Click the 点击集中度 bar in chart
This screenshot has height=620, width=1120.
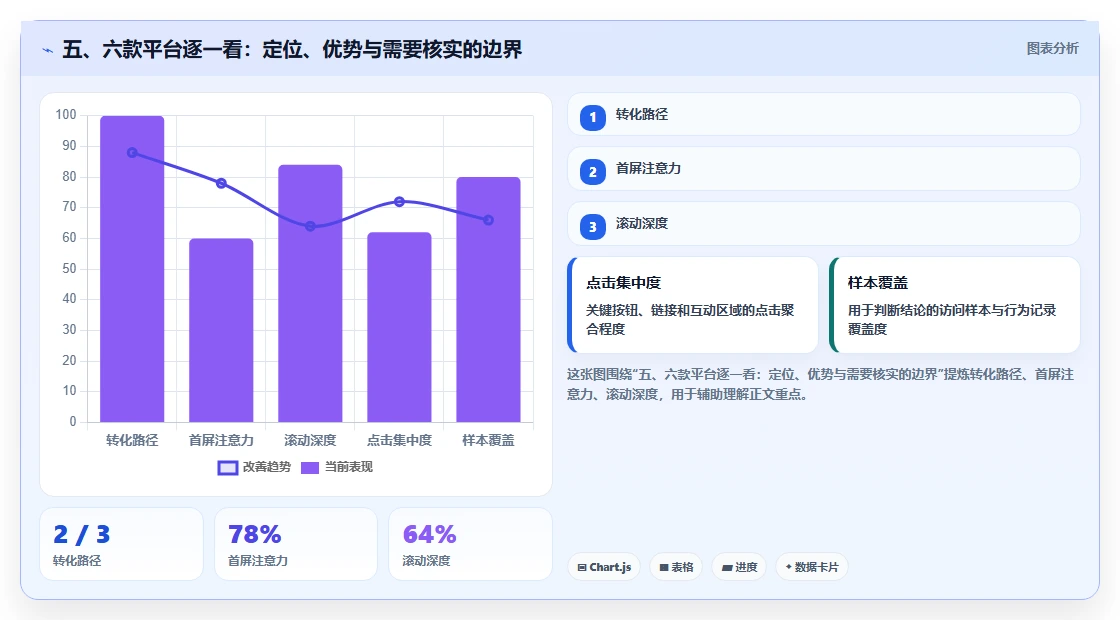(399, 327)
